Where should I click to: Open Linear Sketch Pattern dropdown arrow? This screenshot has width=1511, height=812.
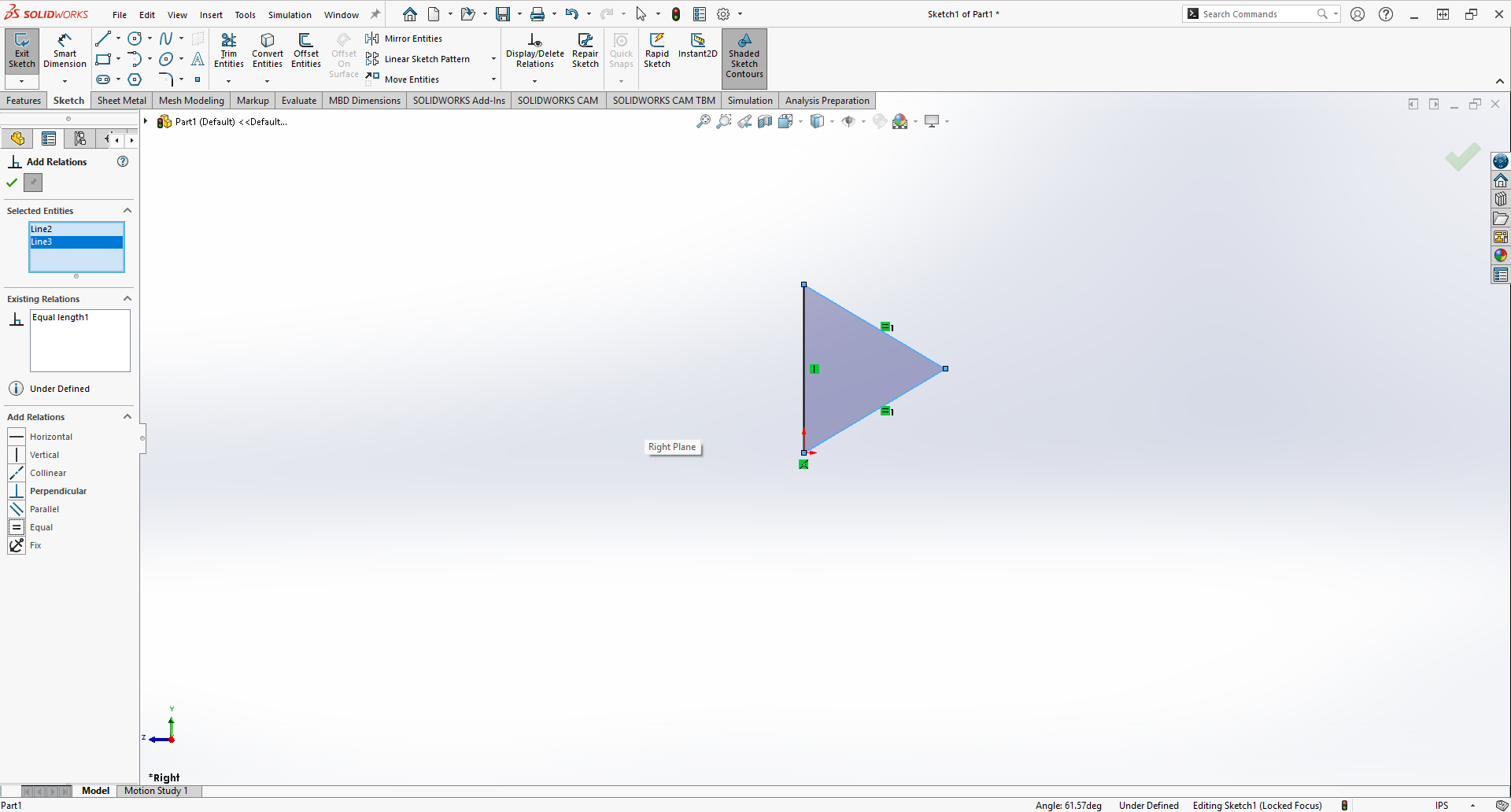coord(493,59)
